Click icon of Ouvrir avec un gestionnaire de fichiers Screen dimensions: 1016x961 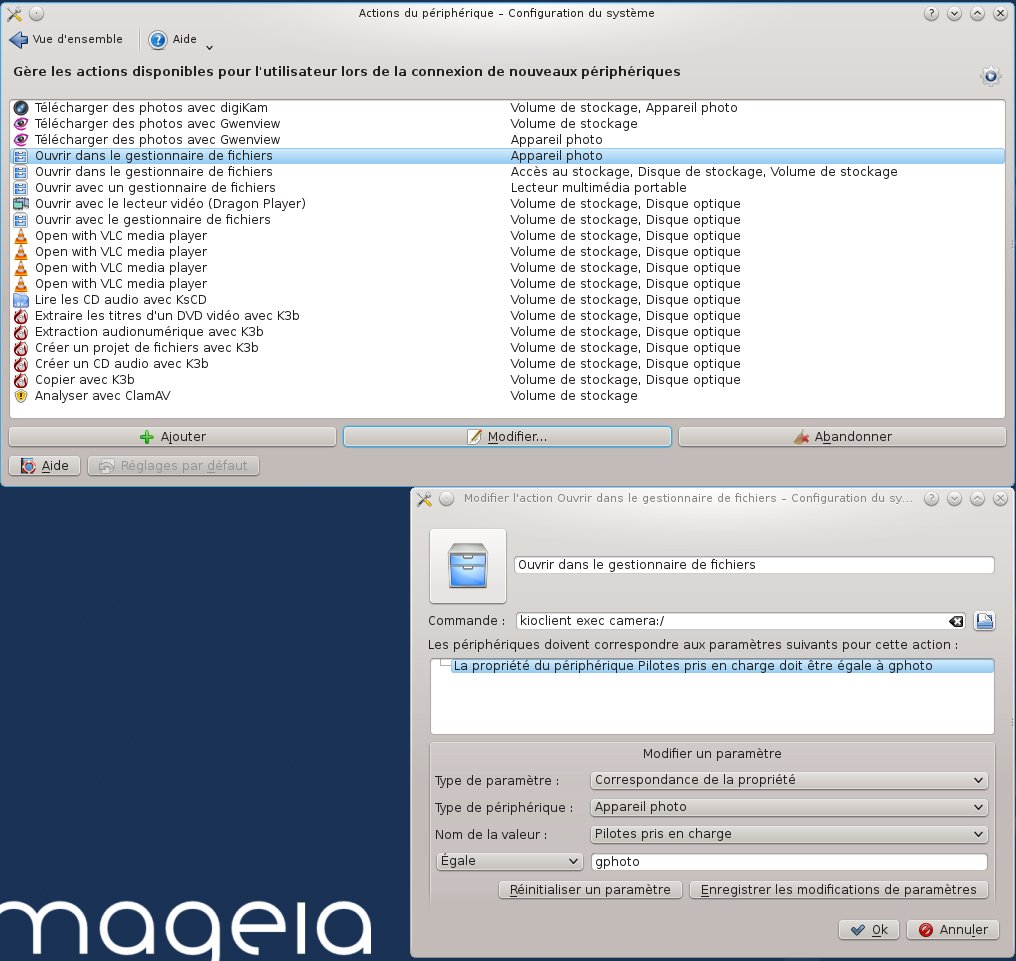click(x=21, y=188)
